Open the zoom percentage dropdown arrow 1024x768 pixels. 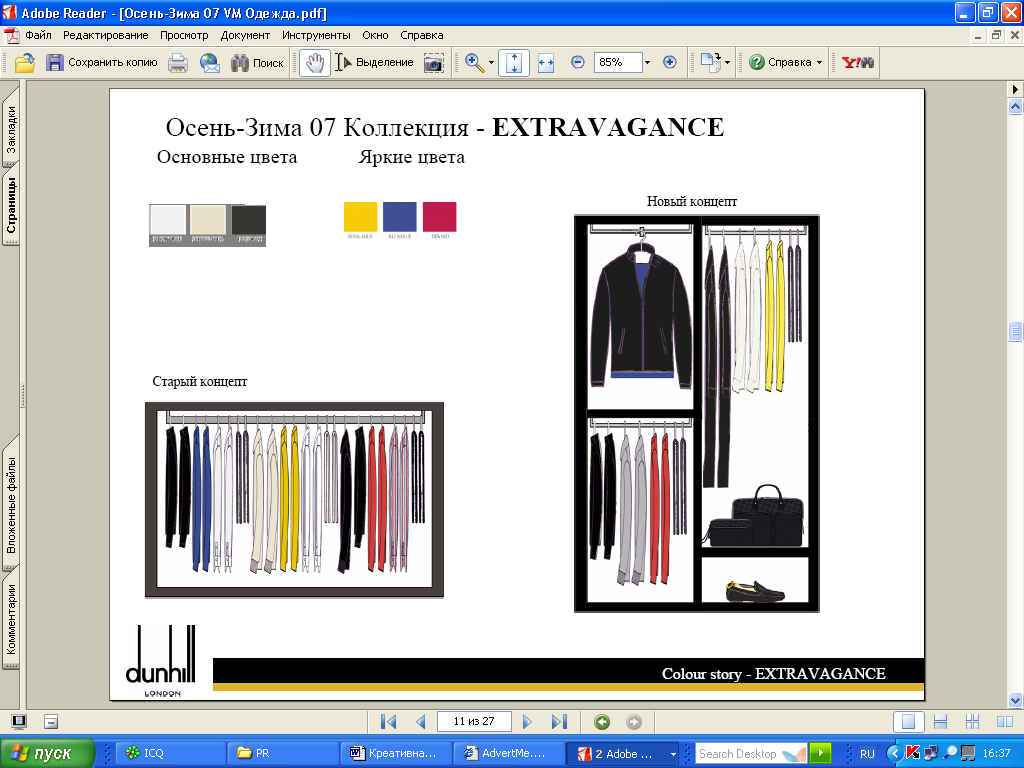point(647,62)
